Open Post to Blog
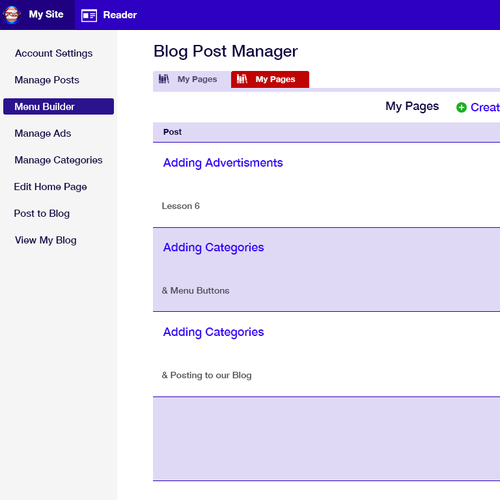This screenshot has width=500, height=500. (x=42, y=213)
